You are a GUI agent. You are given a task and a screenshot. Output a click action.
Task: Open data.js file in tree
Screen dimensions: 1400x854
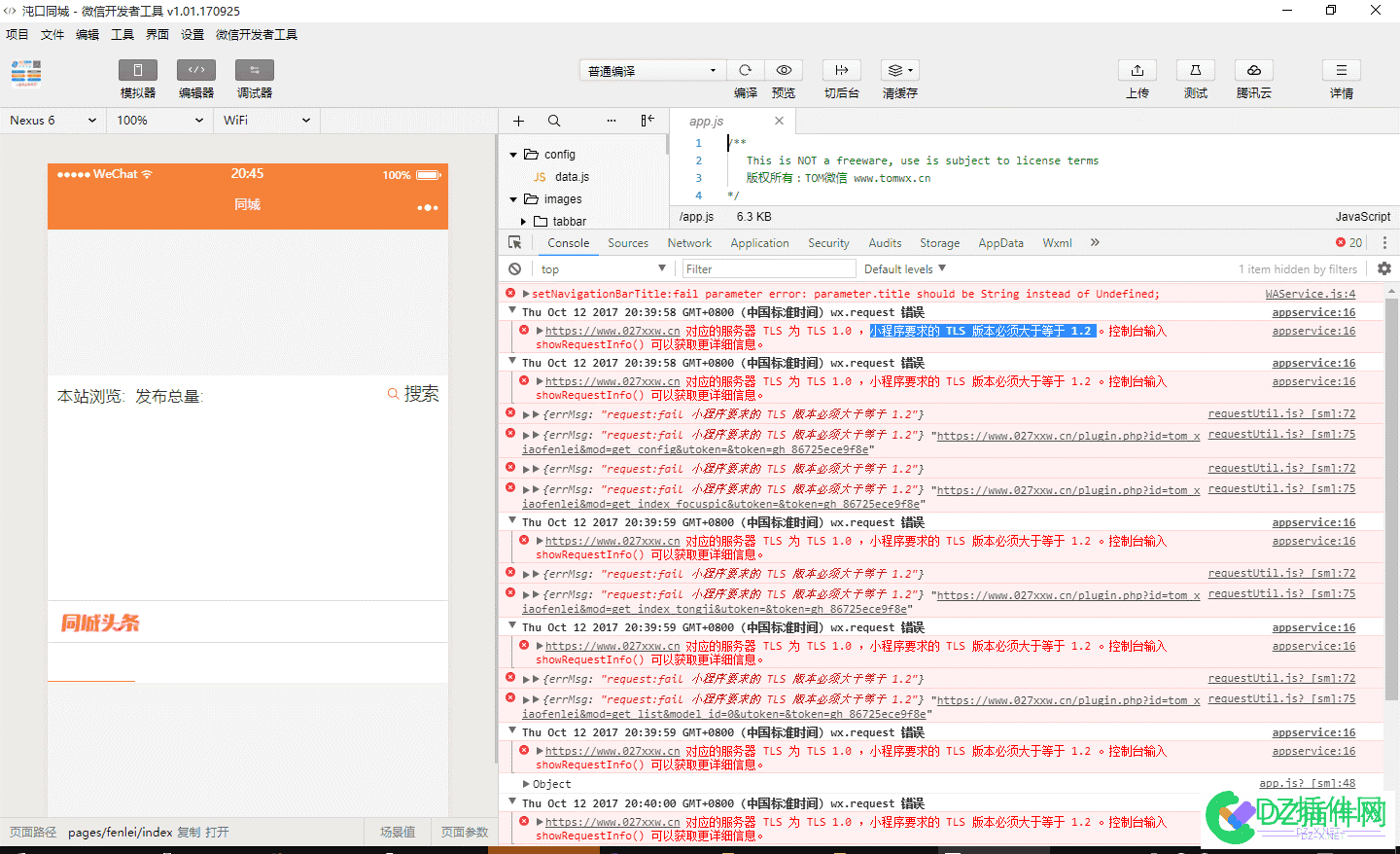572,177
